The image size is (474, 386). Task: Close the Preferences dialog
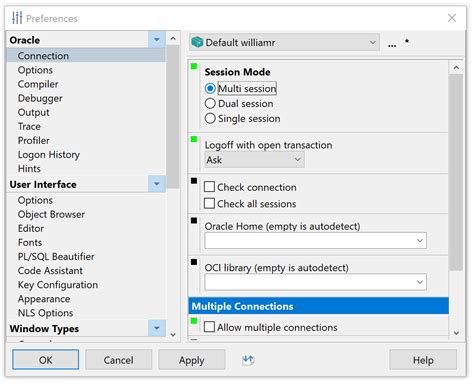[452, 18]
